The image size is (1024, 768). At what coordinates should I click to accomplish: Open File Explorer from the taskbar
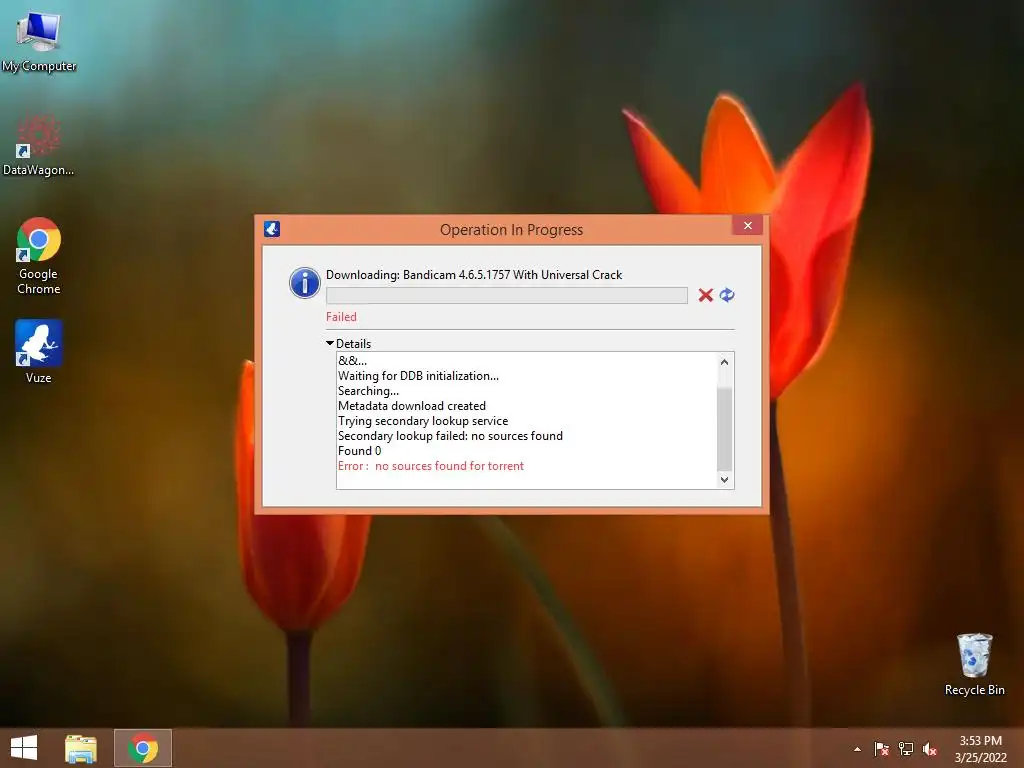(x=81, y=748)
